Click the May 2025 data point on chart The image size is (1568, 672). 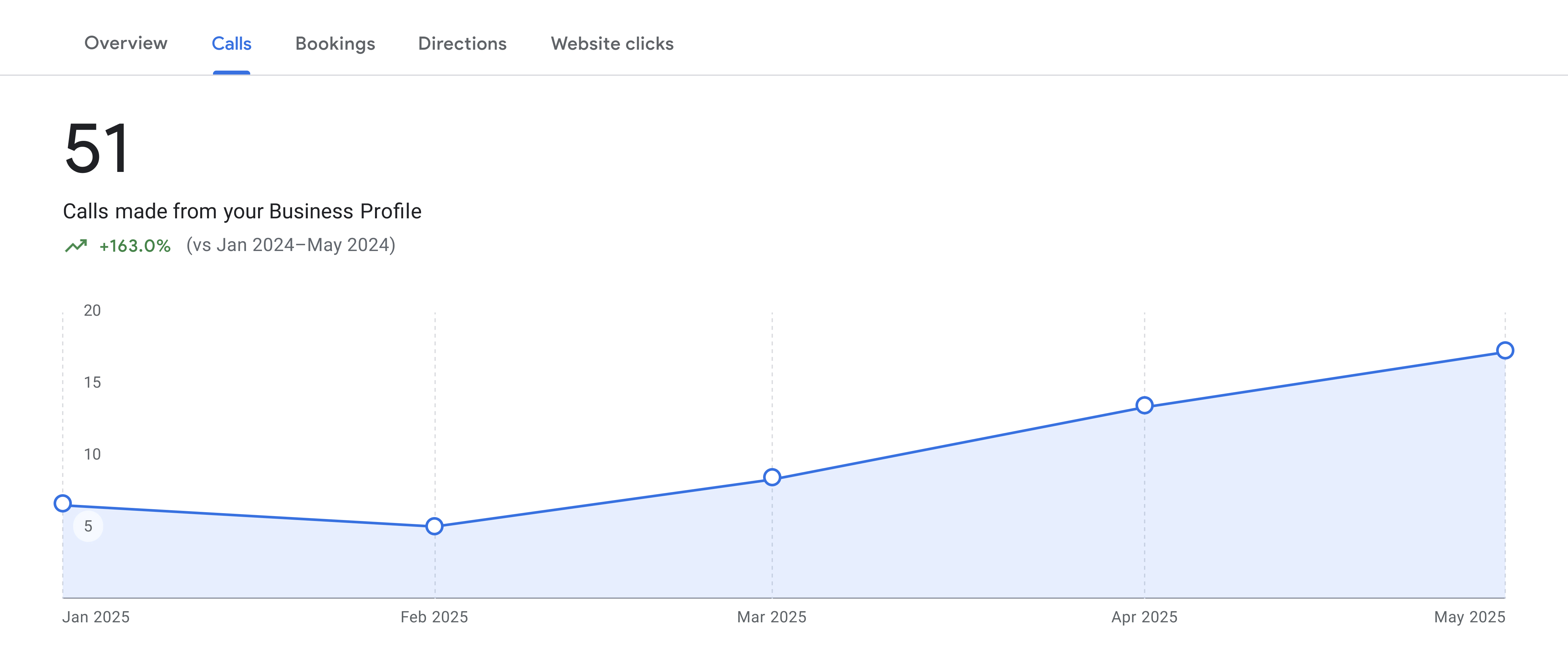point(1505,350)
